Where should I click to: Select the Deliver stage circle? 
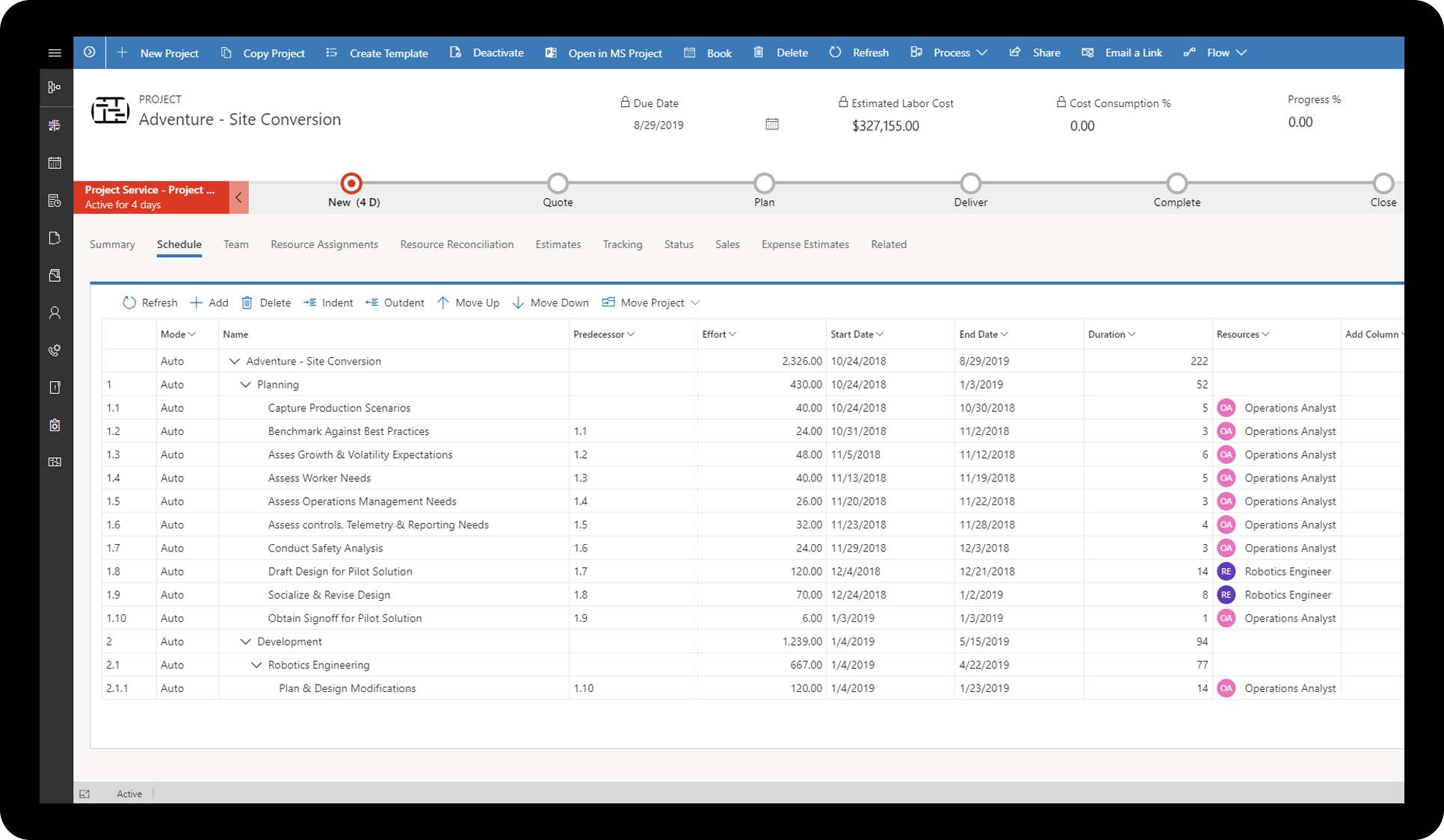[970, 183]
